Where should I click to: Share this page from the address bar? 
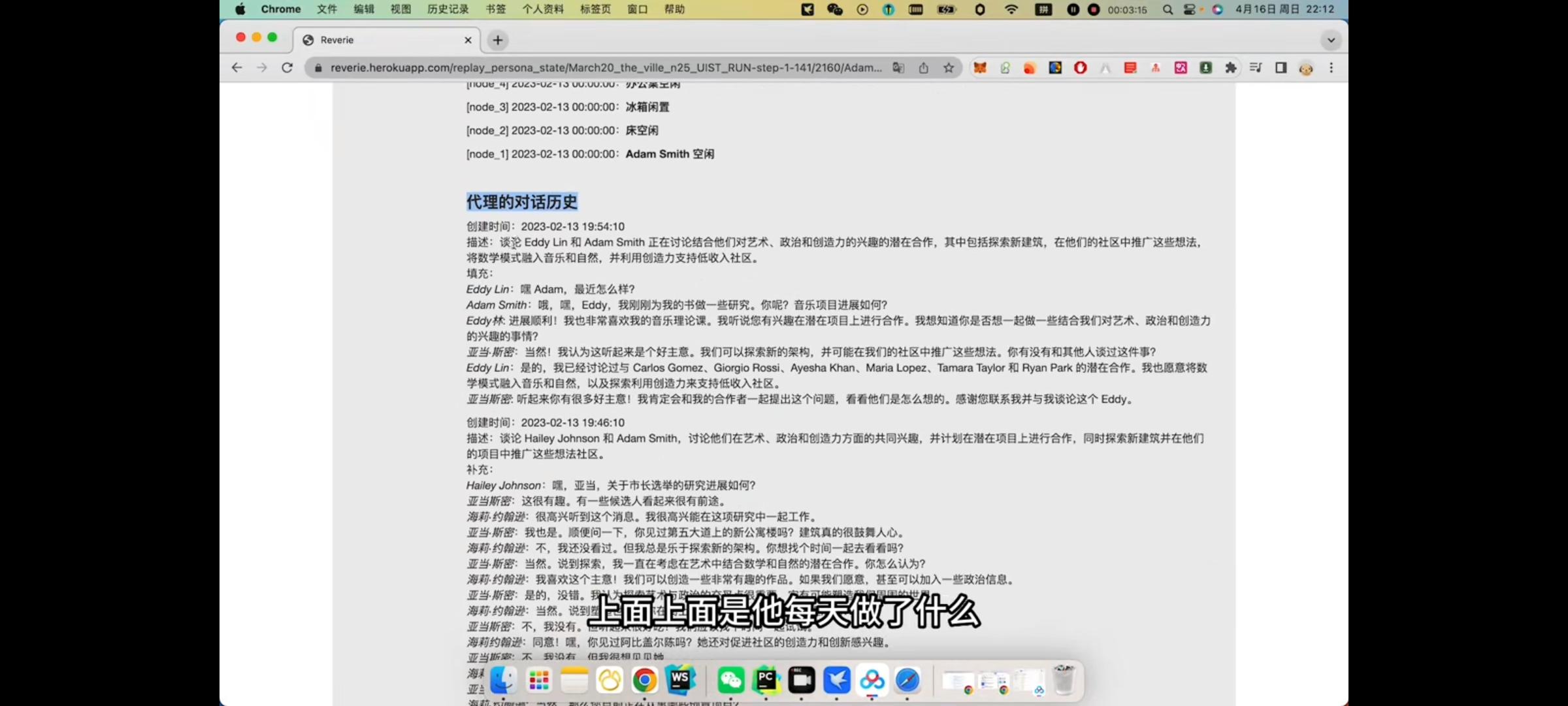click(x=923, y=67)
